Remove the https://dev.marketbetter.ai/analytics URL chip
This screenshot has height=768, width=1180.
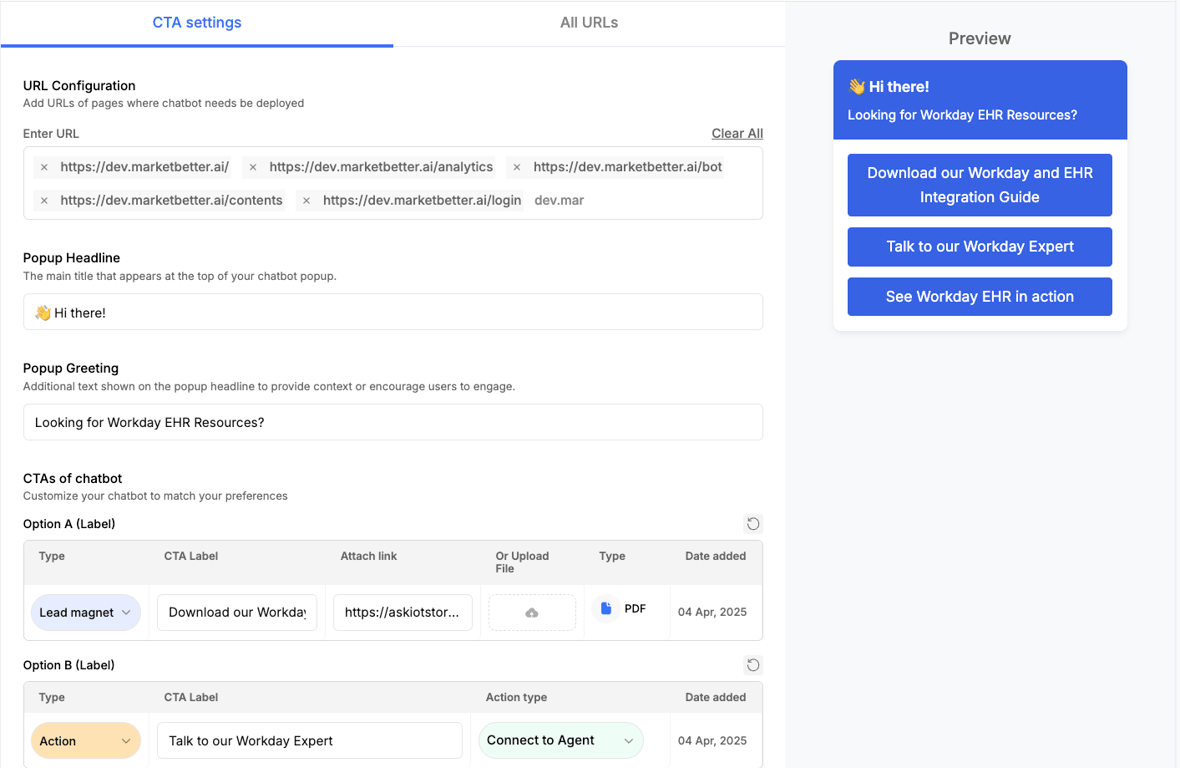pyautogui.click(x=253, y=166)
